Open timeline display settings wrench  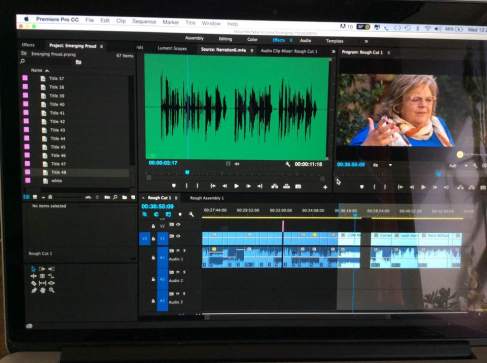[x=191, y=214]
